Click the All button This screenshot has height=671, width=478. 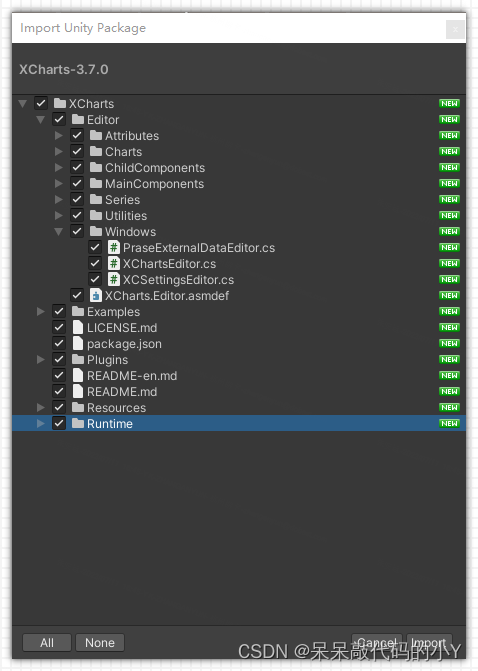47,642
